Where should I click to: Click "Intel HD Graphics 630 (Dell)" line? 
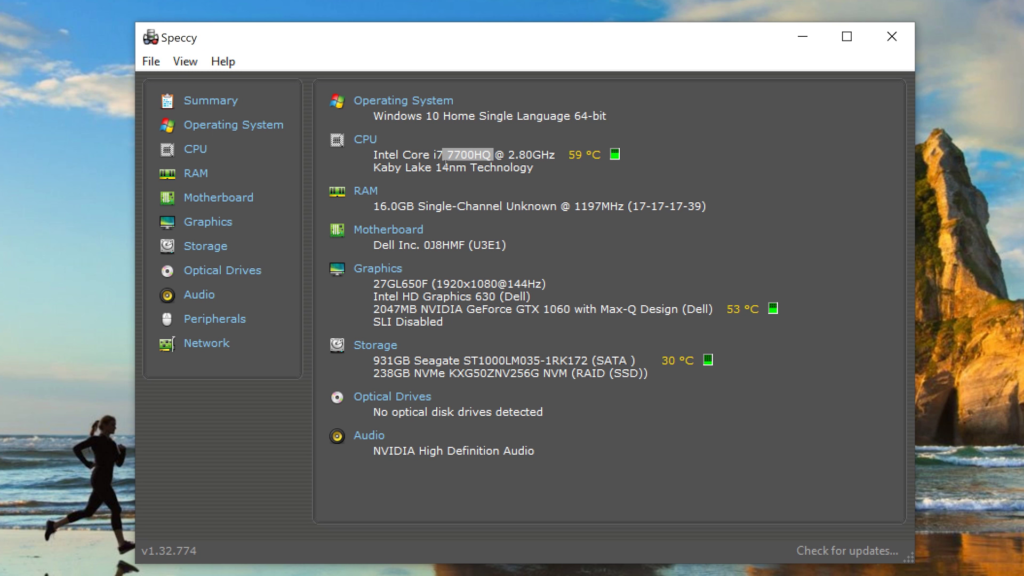451,296
